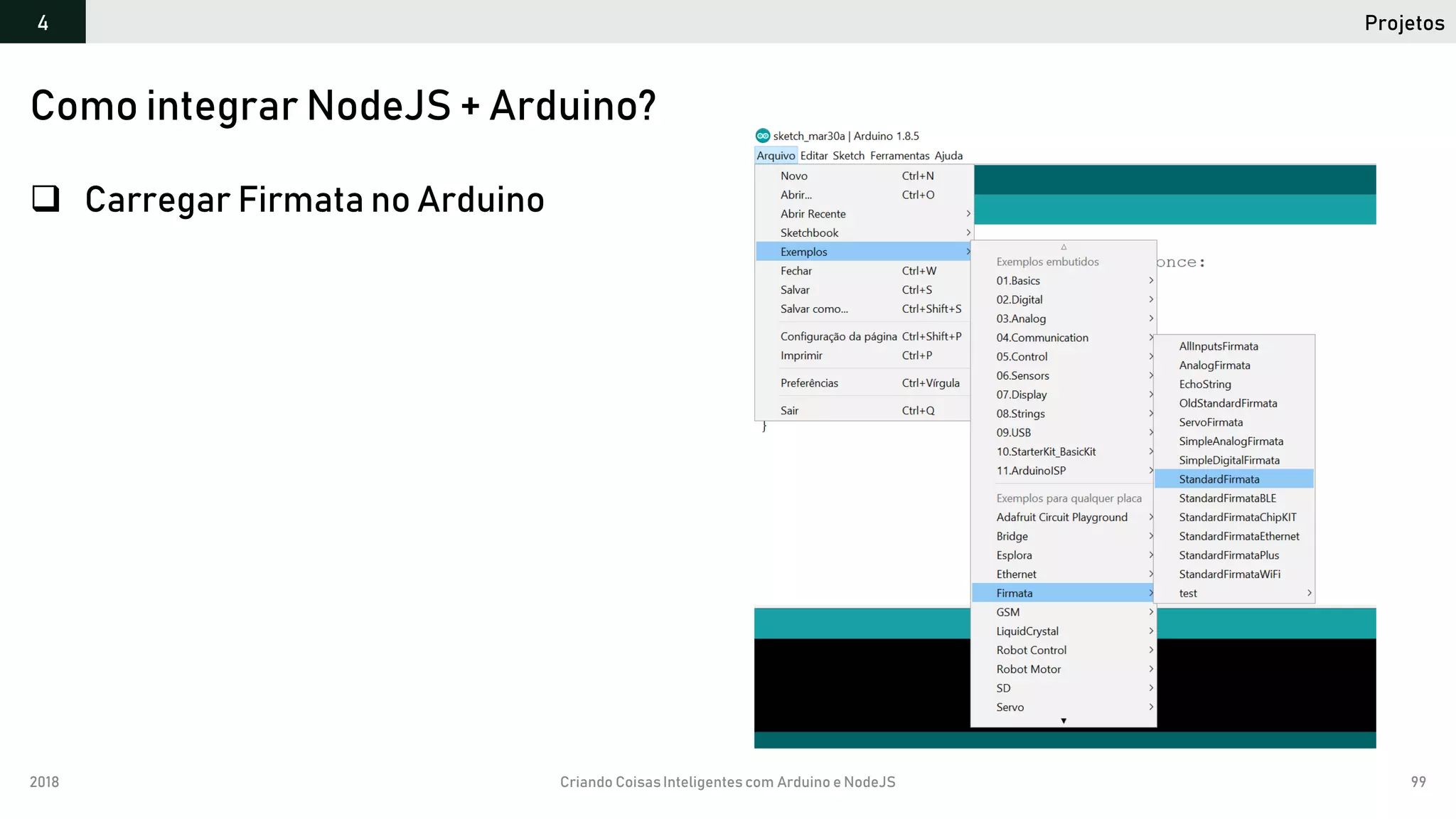Select Sair to quit Arduino
Screen dimensions: 1456x819
point(864,411)
